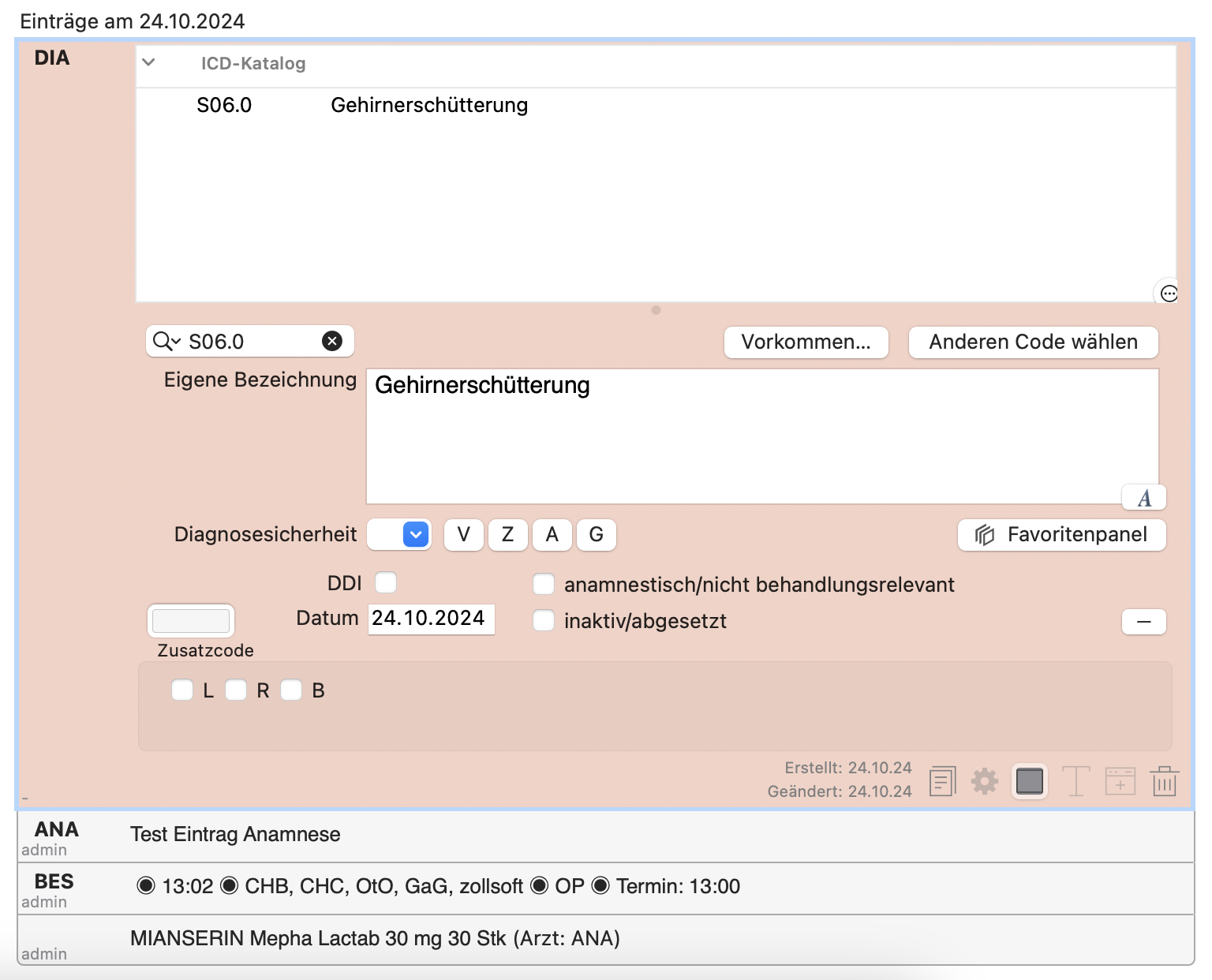Check the inaktiv/abgesetzt checkbox
Viewport: 1212px width, 980px height.
pyautogui.click(x=544, y=620)
